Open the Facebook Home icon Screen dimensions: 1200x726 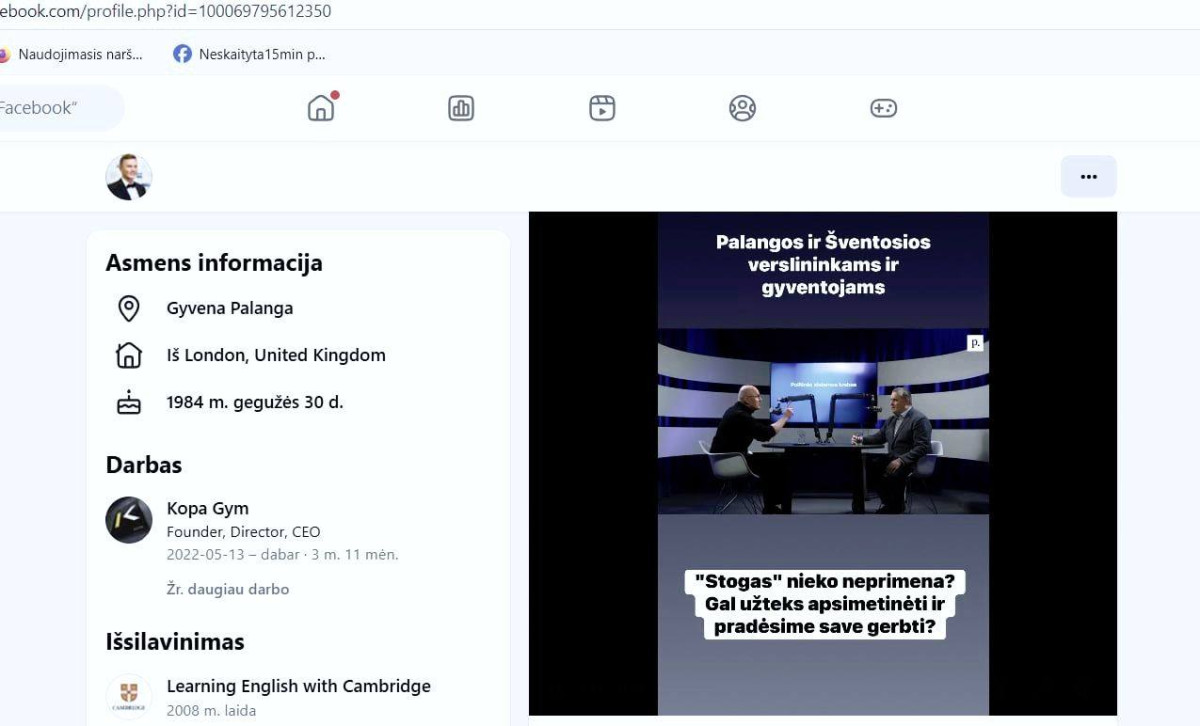(x=321, y=108)
